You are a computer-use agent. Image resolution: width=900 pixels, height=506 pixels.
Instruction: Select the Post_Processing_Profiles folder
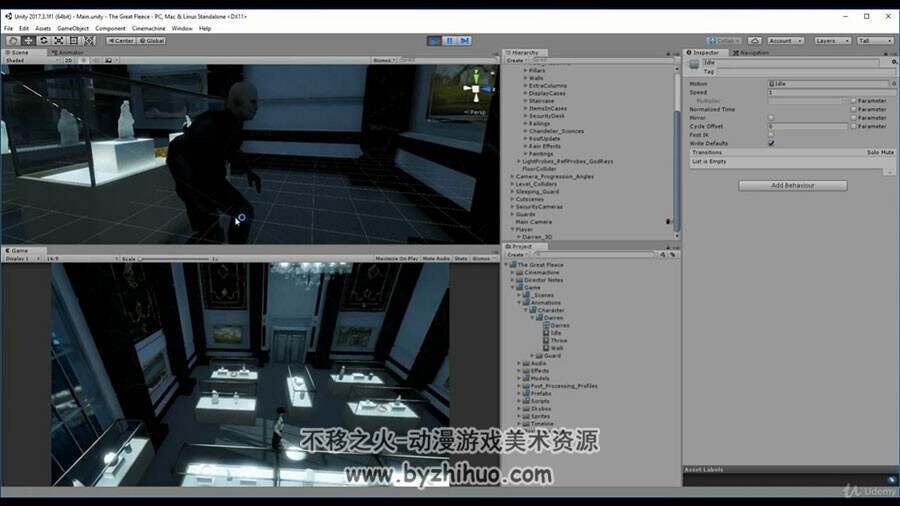(560, 386)
